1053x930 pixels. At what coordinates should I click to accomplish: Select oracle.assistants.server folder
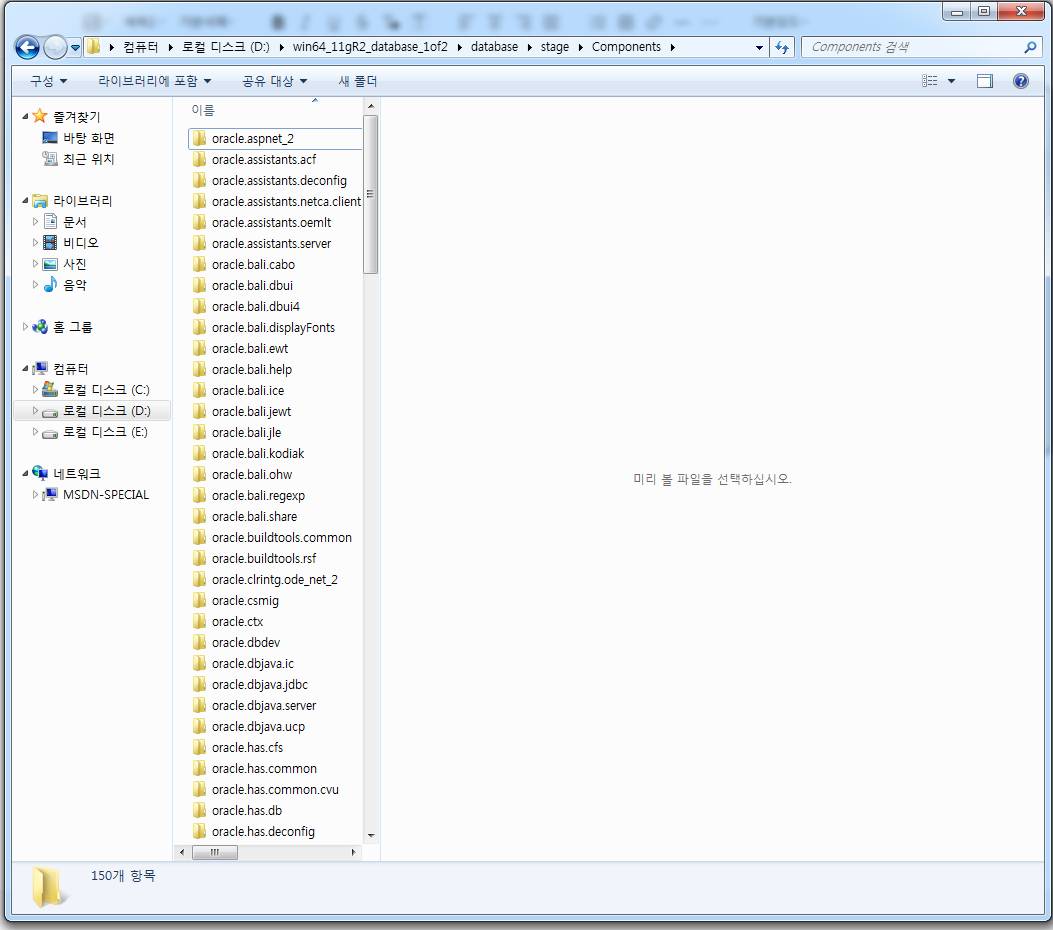[x=271, y=243]
